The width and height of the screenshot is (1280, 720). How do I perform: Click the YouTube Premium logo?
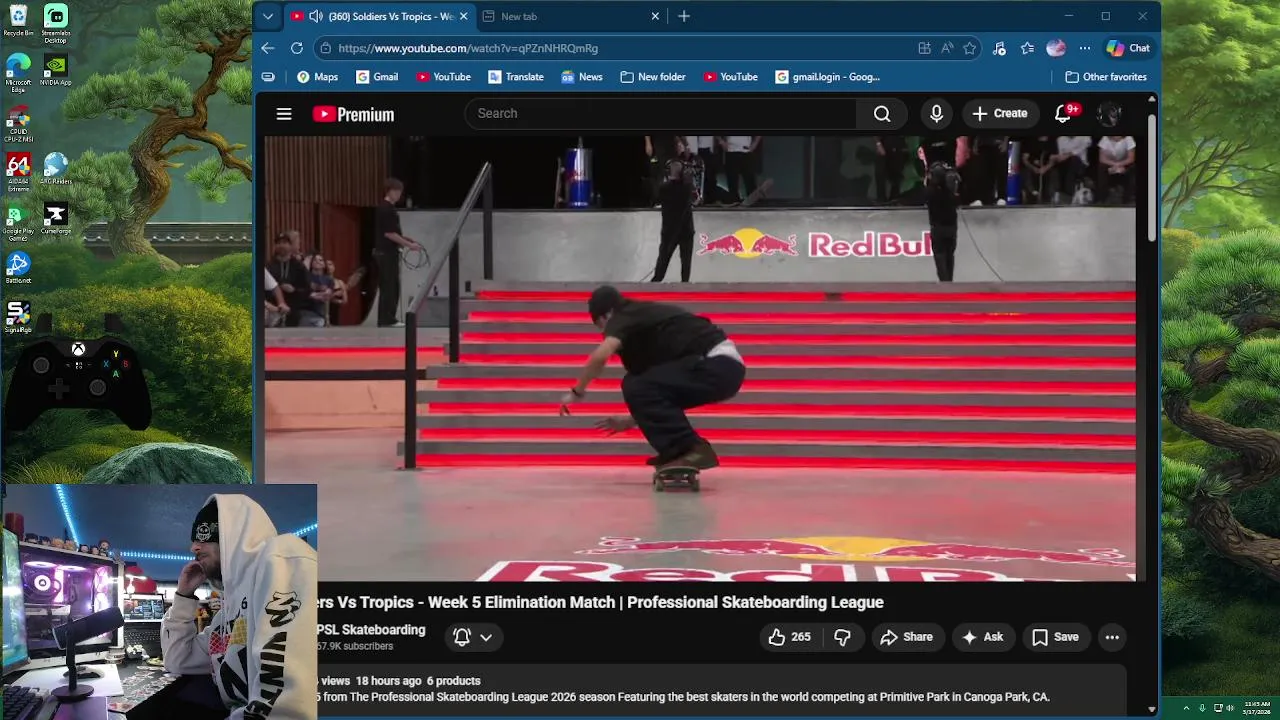tap(353, 114)
